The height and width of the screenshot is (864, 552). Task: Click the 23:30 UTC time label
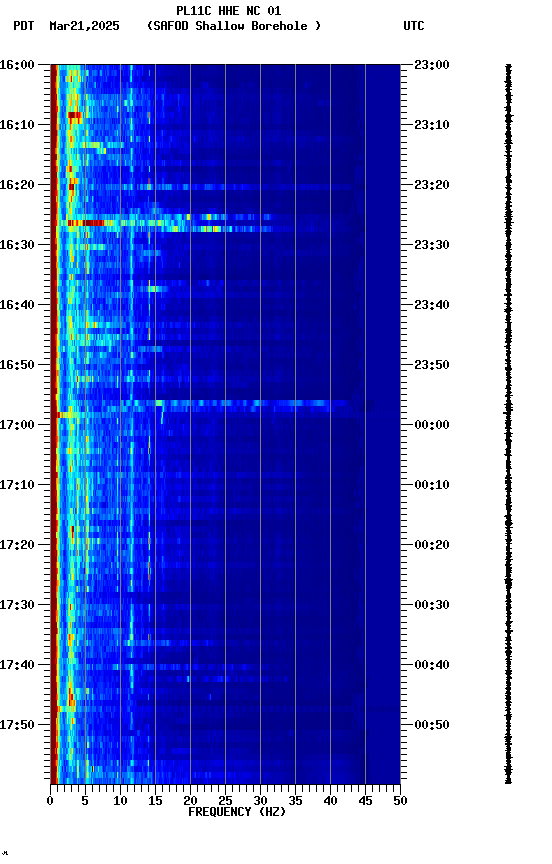[x=432, y=245]
